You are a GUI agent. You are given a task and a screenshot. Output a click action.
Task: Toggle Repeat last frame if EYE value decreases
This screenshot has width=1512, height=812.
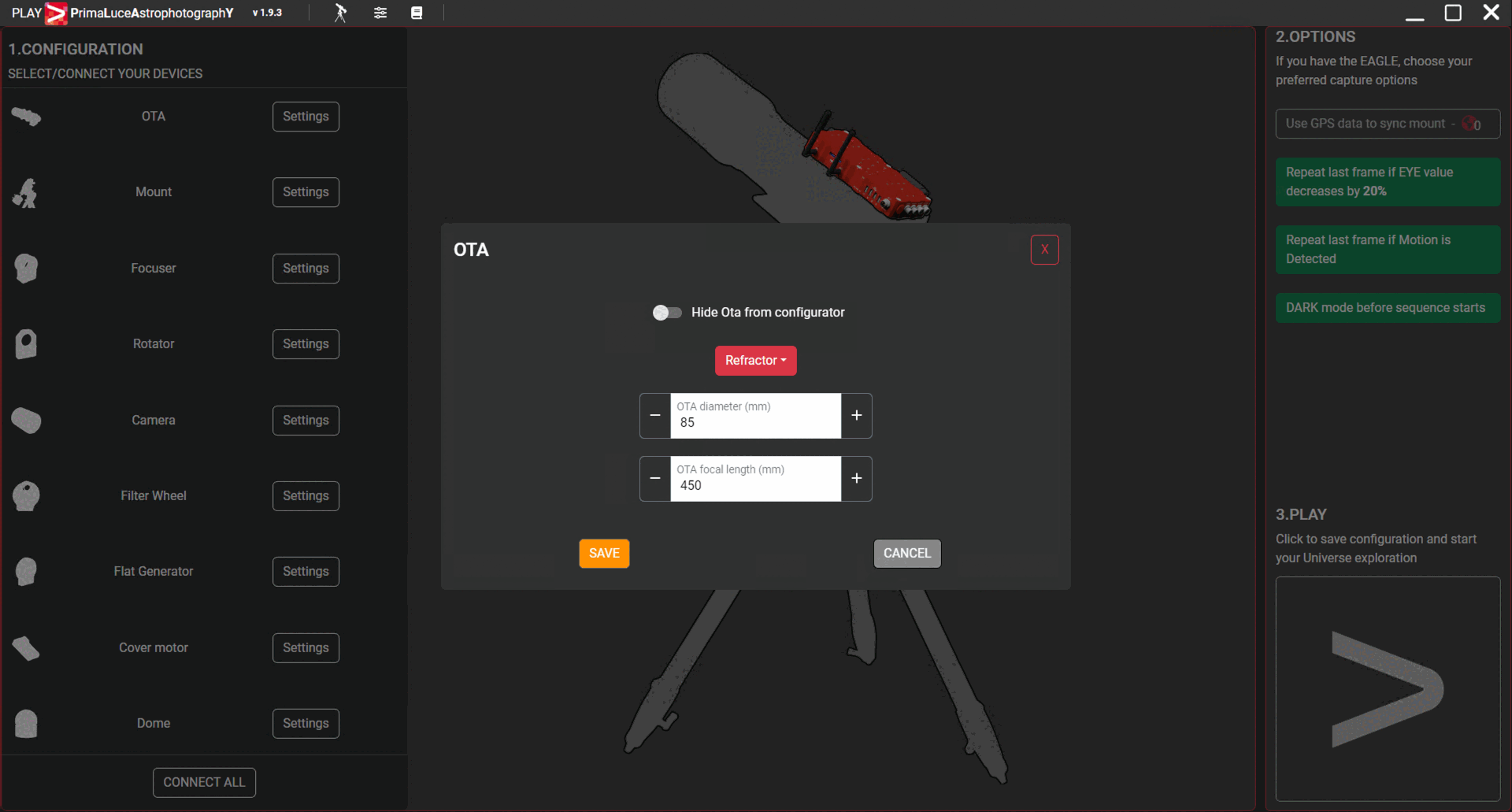point(1388,182)
